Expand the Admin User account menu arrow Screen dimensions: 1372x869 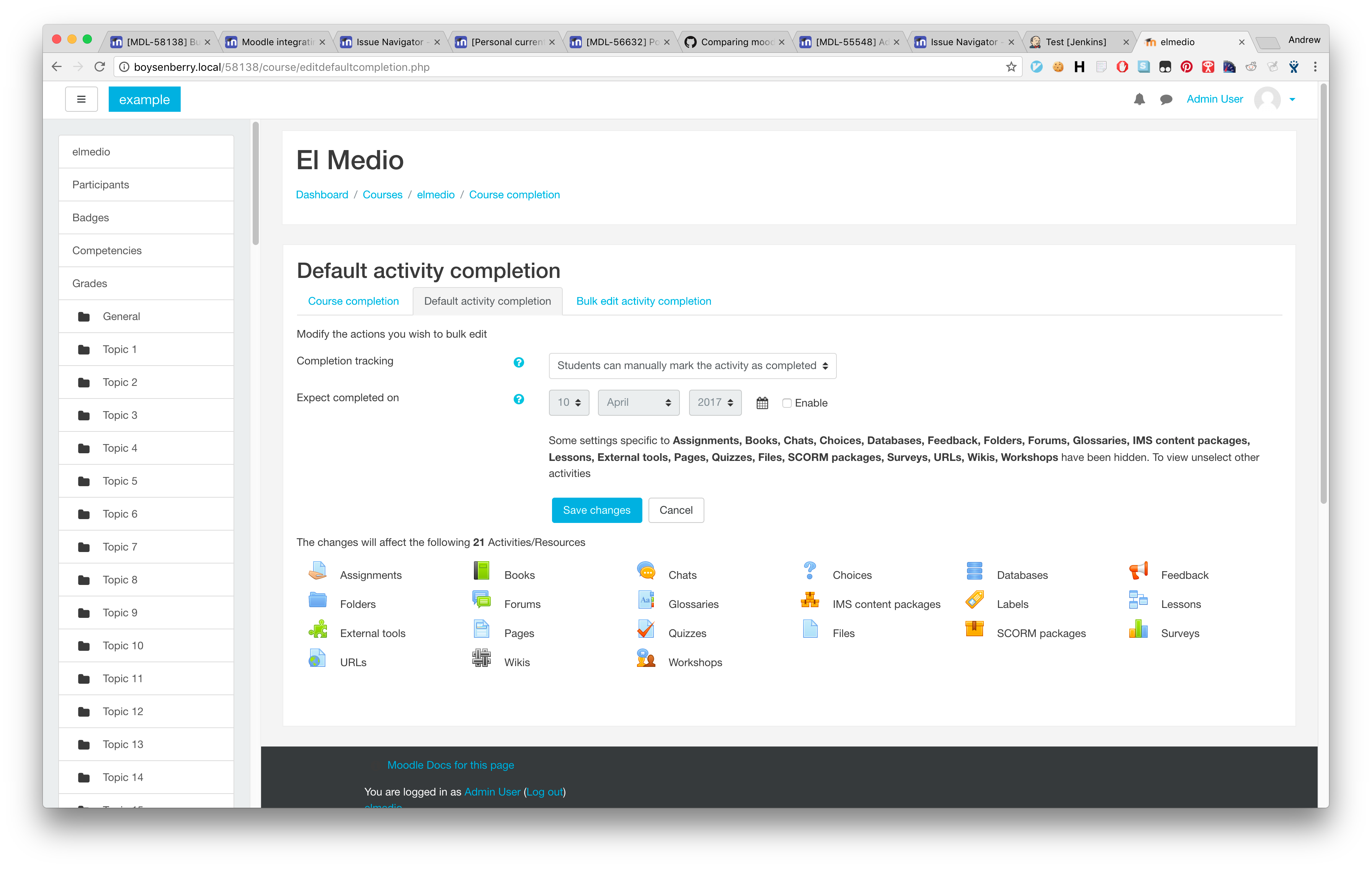[1292, 100]
